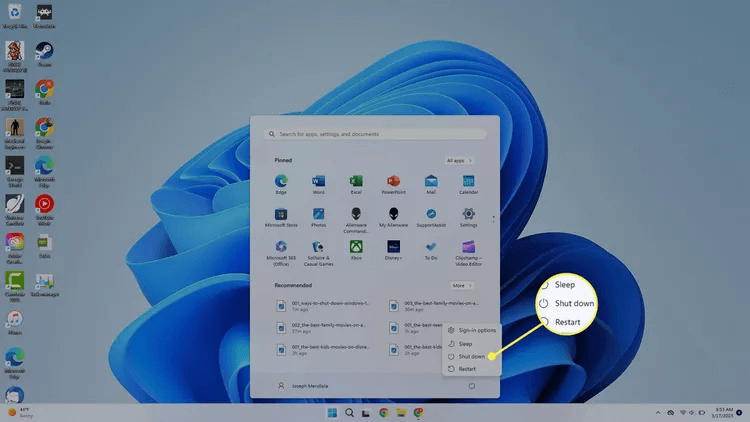Open Microsoft Store in pinned apps
The height and width of the screenshot is (422, 750).
pyautogui.click(x=281, y=217)
